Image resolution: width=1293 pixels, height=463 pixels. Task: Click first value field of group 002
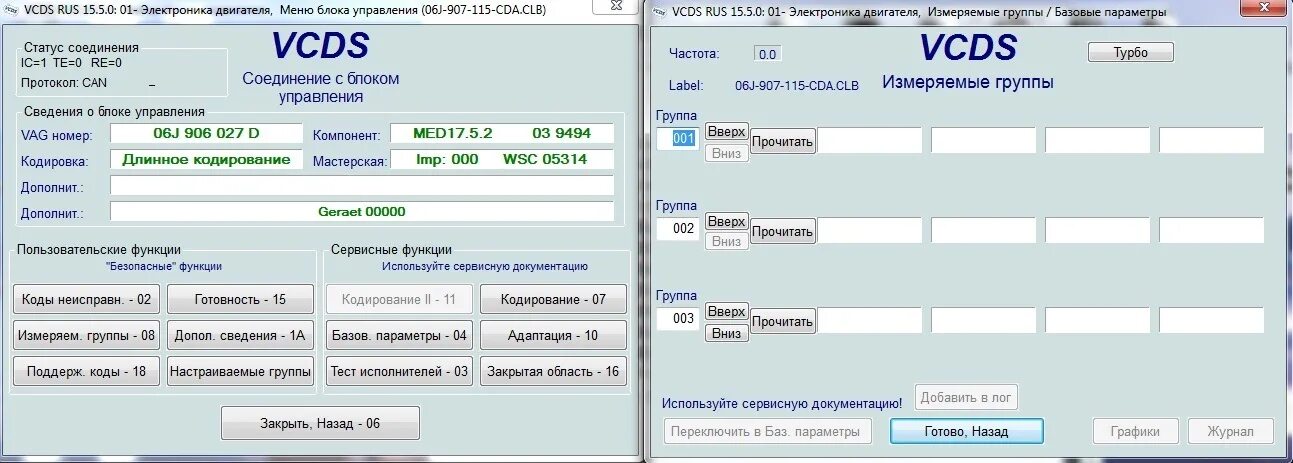[x=869, y=230]
